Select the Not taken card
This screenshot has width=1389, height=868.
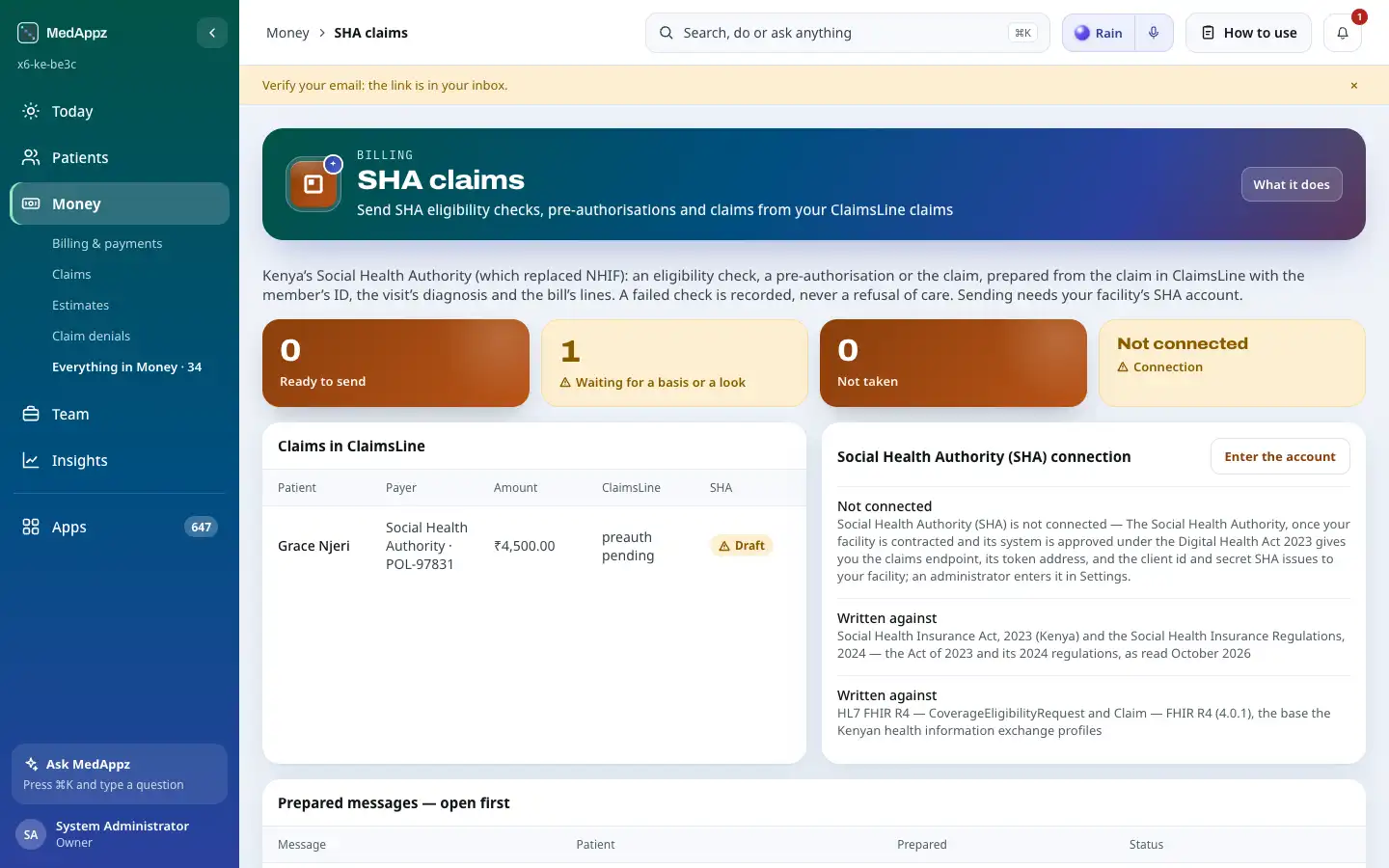(953, 363)
